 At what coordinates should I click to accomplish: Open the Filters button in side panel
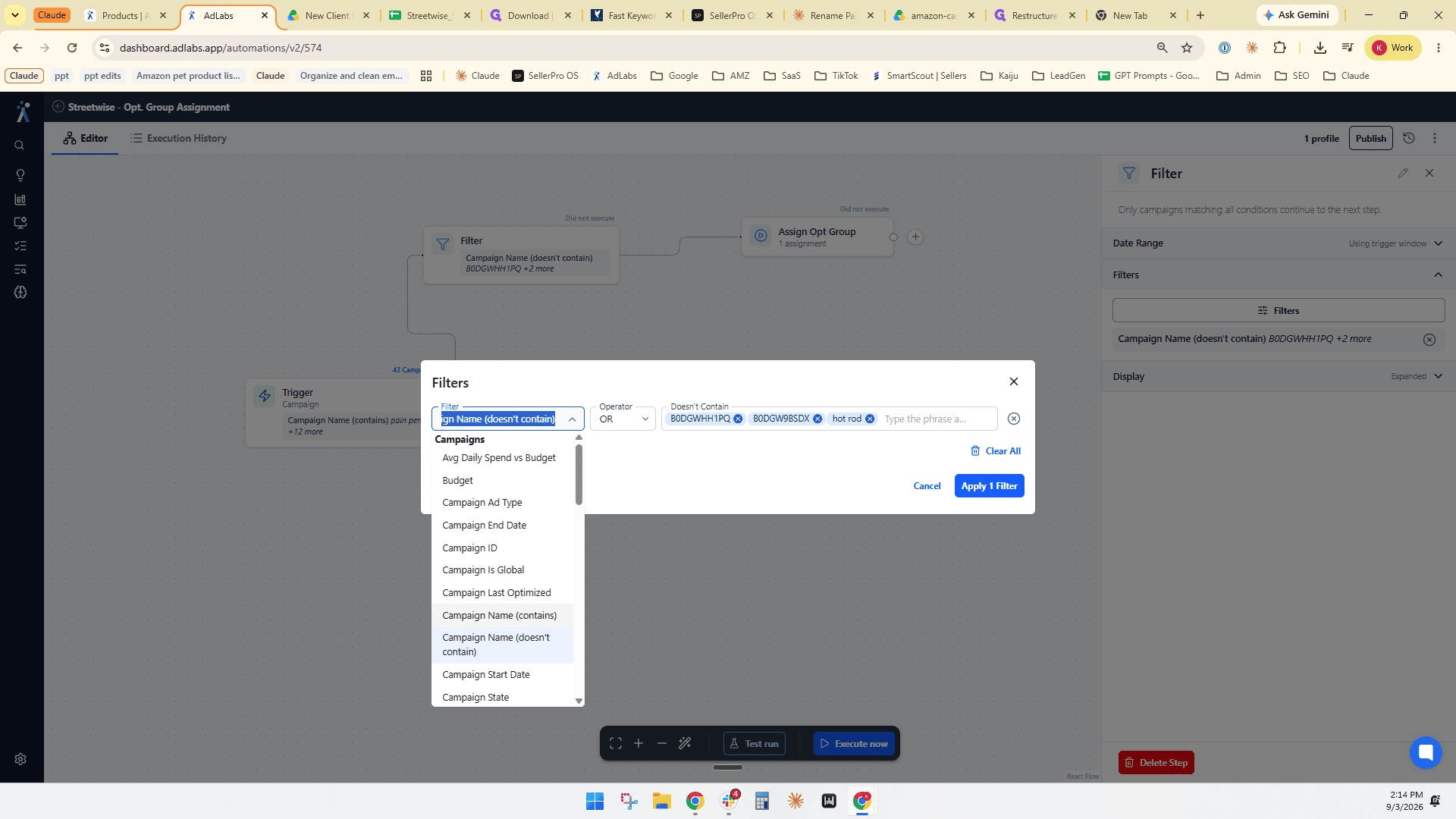1279,311
